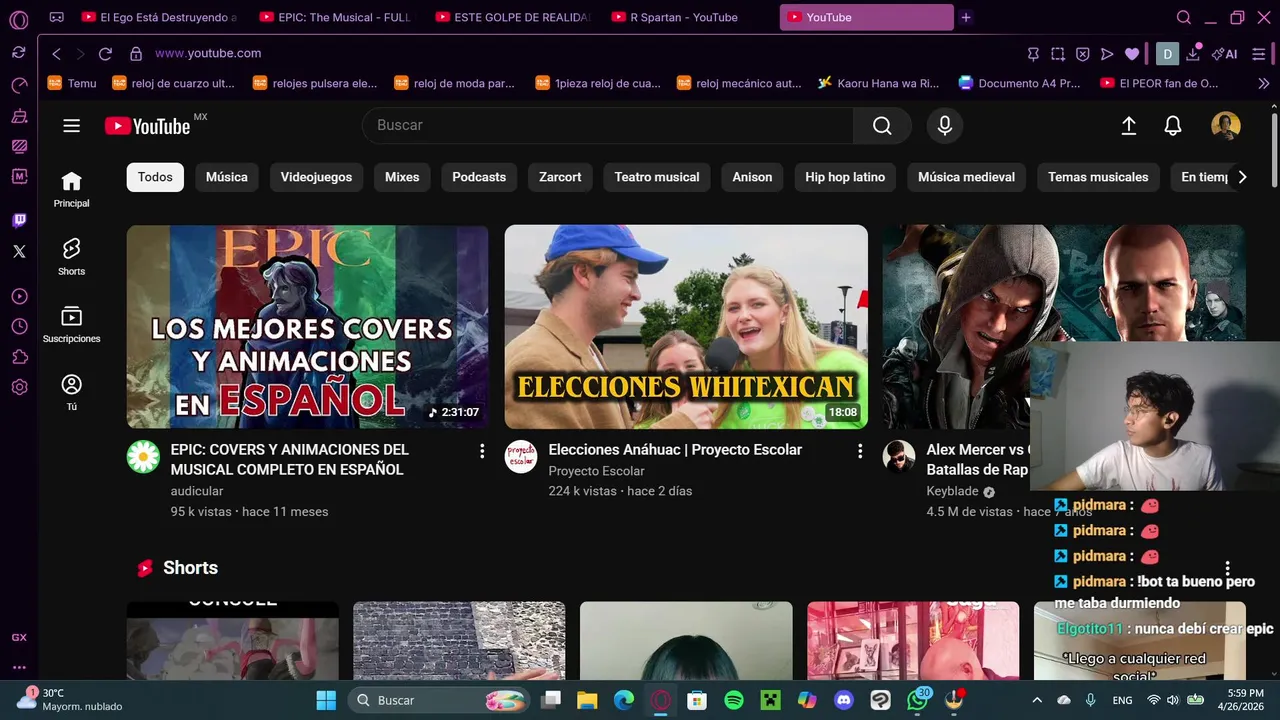Open the Opera AI assistant button
Screen dimensions: 1280x720
point(1225,53)
